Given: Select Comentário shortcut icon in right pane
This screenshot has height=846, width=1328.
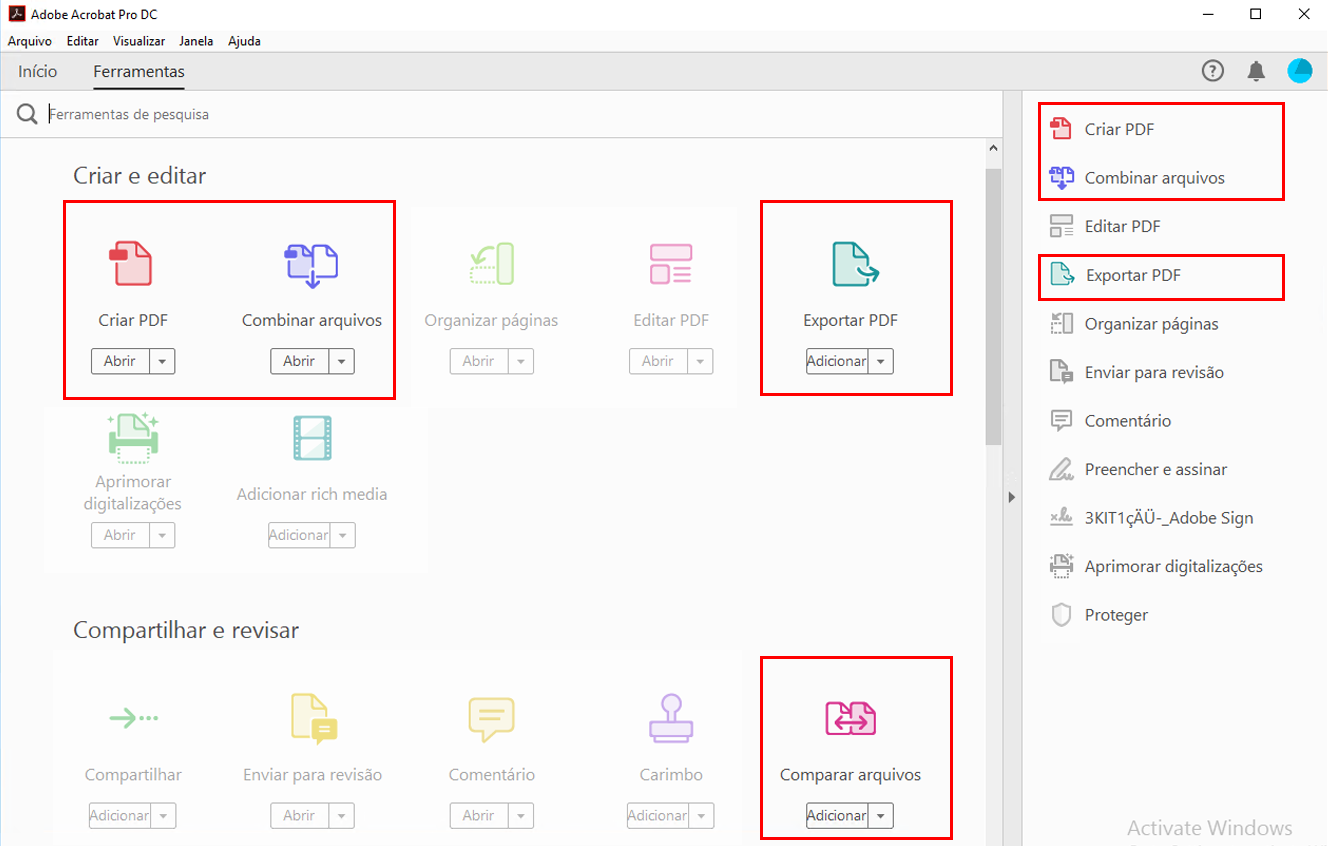Looking at the screenshot, I should point(1061,421).
